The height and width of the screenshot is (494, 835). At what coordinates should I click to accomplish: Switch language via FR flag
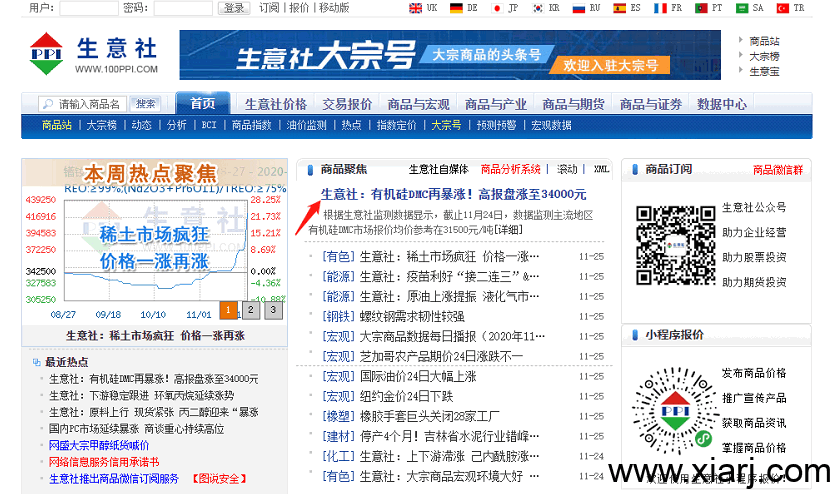click(x=660, y=8)
